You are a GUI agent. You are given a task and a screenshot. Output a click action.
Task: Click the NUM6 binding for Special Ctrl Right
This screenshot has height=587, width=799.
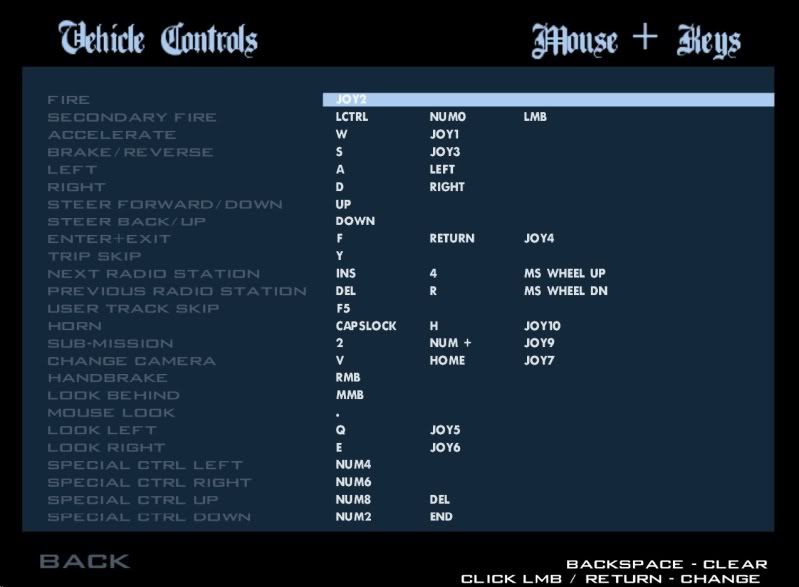pos(353,482)
